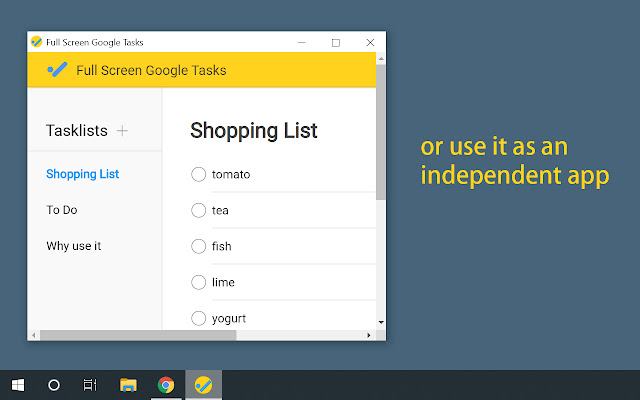Screen dimensions: 640x400
Task: Mark tomato task as complete
Action: 198,174
